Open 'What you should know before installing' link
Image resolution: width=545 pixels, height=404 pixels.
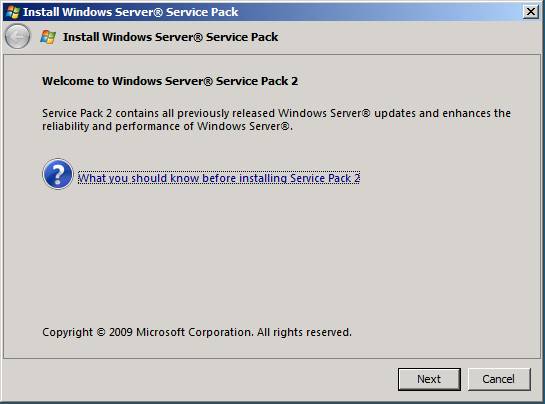click(219, 178)
